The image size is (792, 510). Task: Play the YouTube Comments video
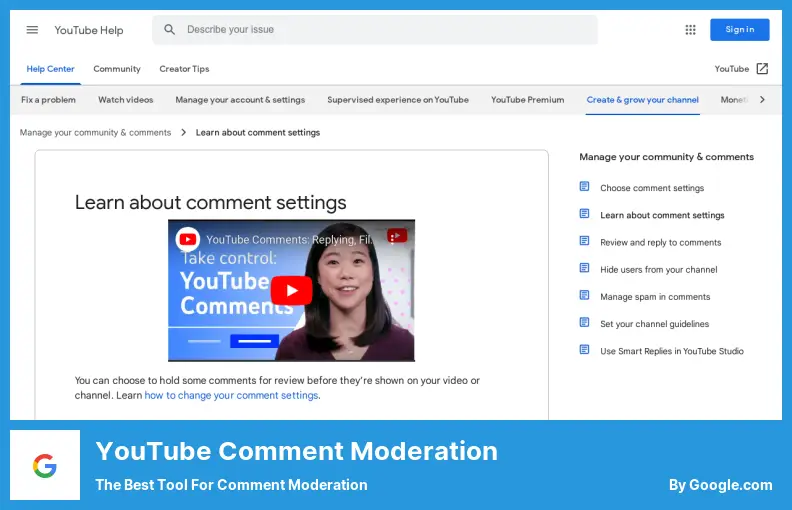(291, 291)
